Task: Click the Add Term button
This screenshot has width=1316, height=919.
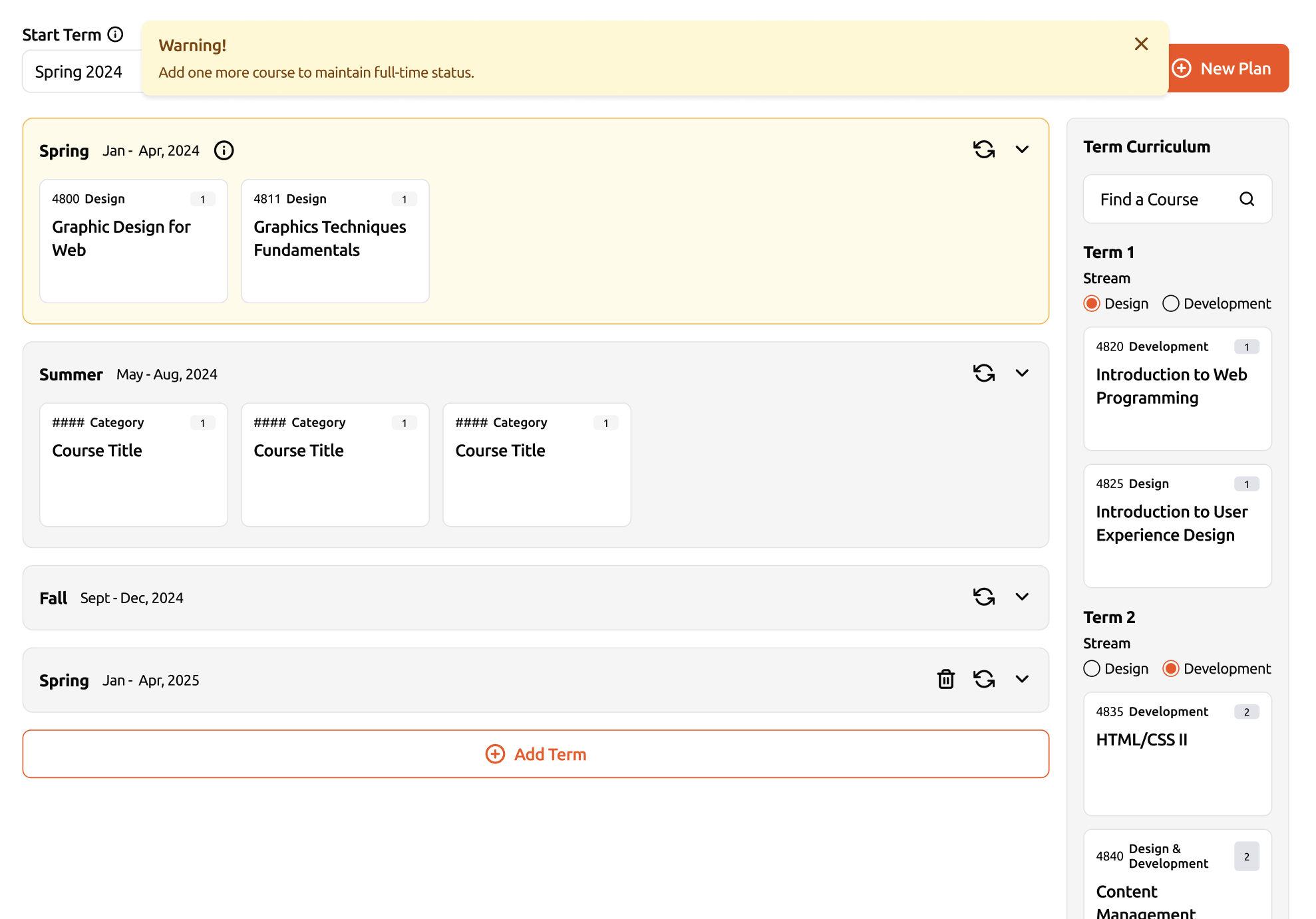Action: pos(536,754)
